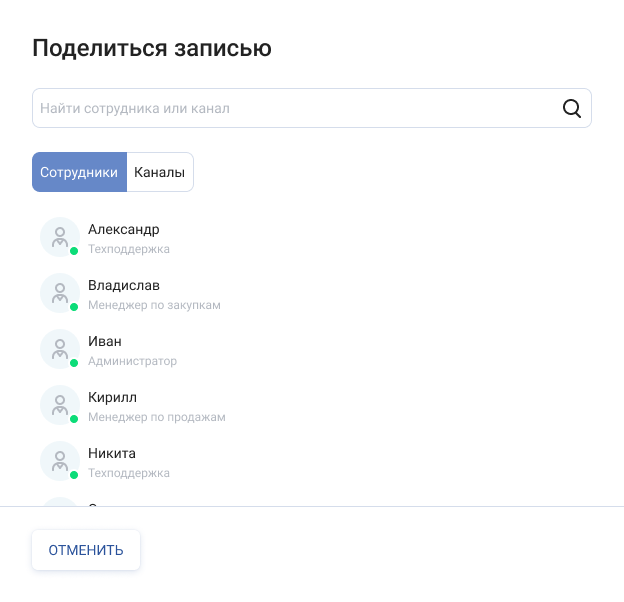
Task: Click Александр's avatar icon
Action: (60, 237)
